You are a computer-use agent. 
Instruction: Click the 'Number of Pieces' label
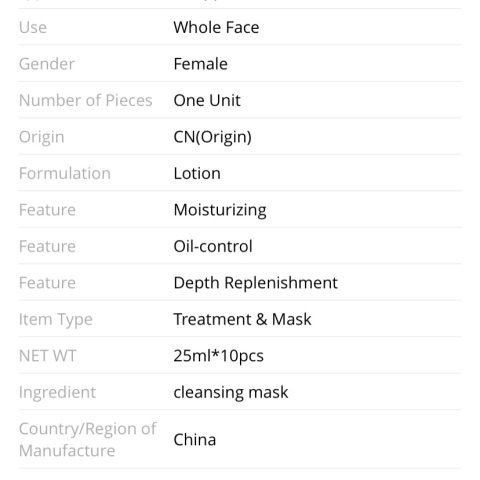pos(86,100)
